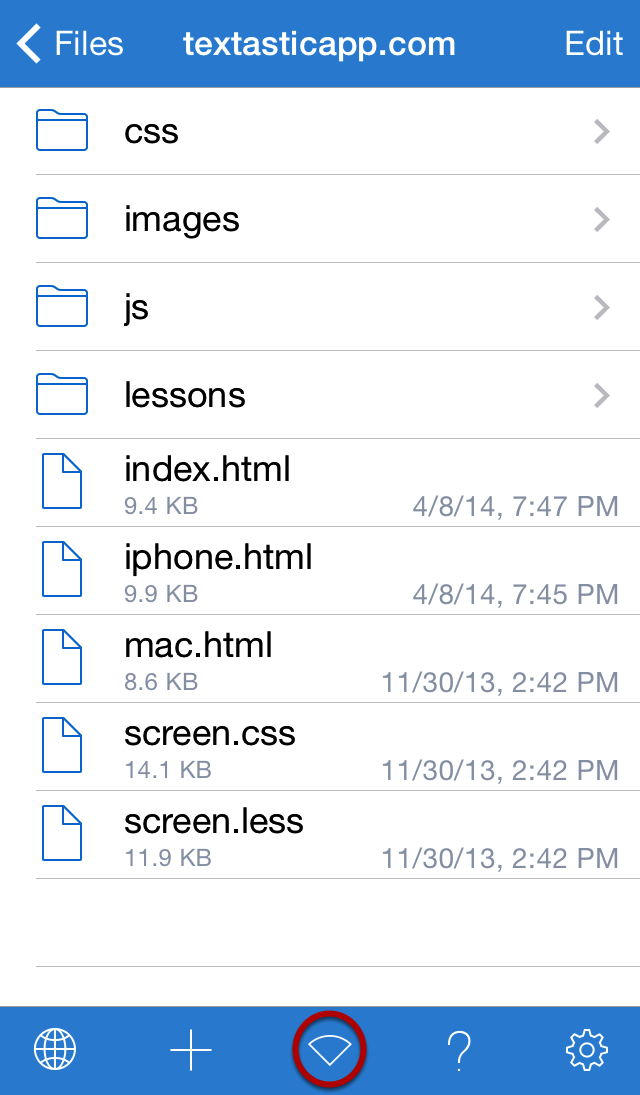Open the globe web browser icon

coord(55,1049)
